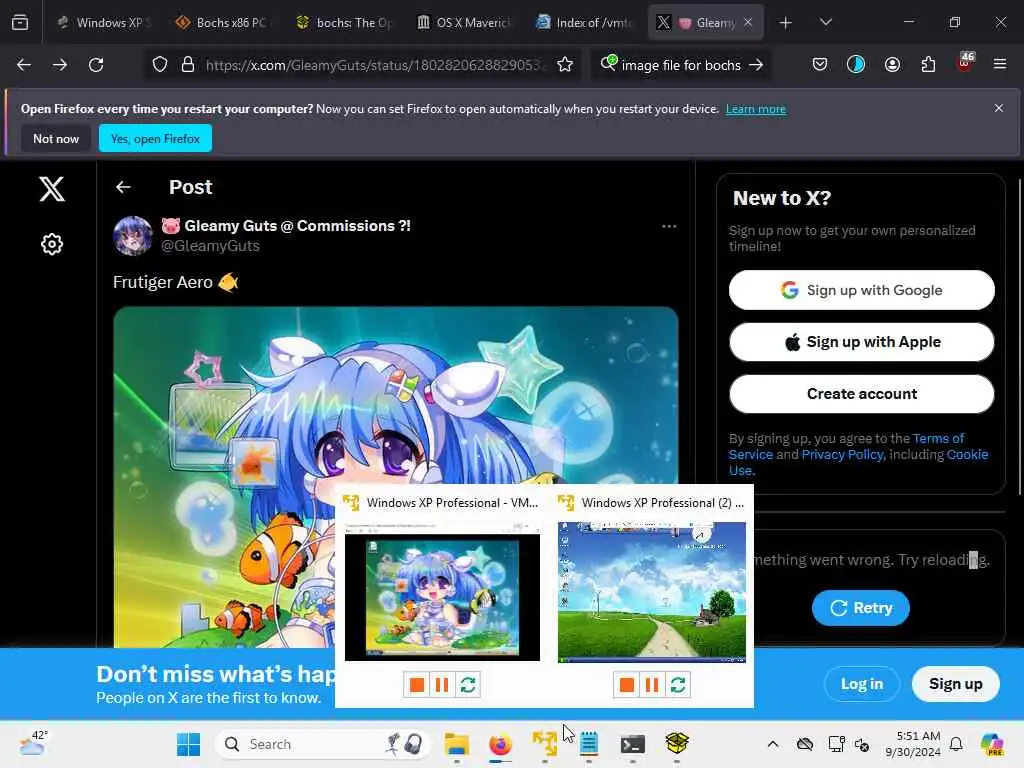Viewport: 1024px width, 768px height.
Task: Stop the Windows XP Professional (2) VM
Action: pyautogui.click(x=626, y=684)
